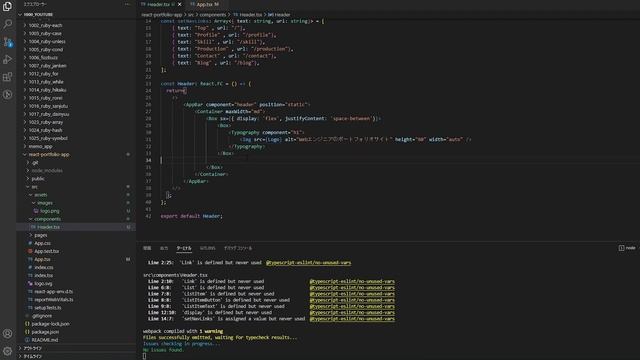Open App.tsx in the file tree
Image resolution: width=640 pixels, height=360 pixels.
[42, 259]
